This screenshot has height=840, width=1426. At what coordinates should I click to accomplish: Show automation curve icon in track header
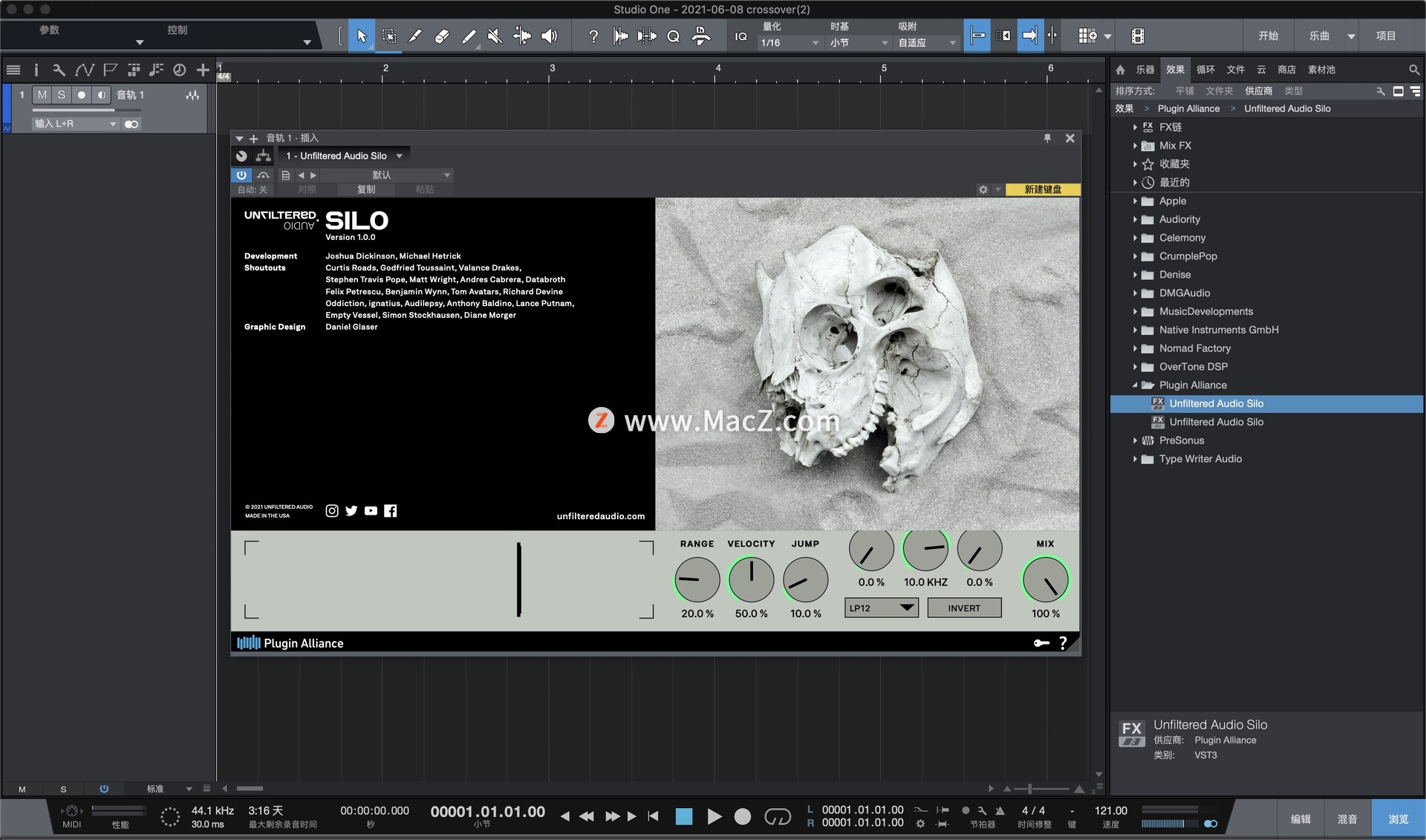click(84, 70)
